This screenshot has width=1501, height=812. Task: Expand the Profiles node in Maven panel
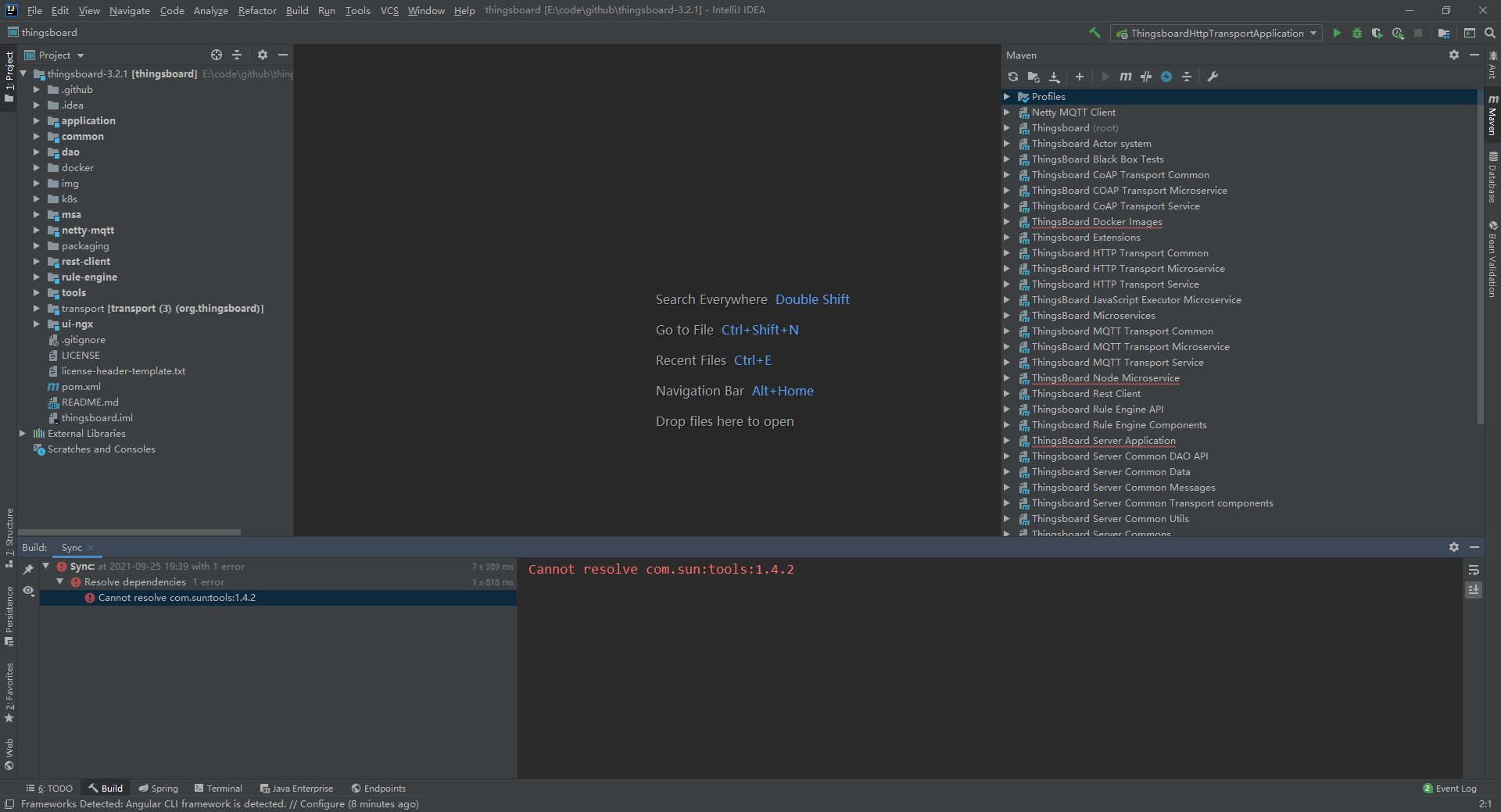tap(1007, 97)
